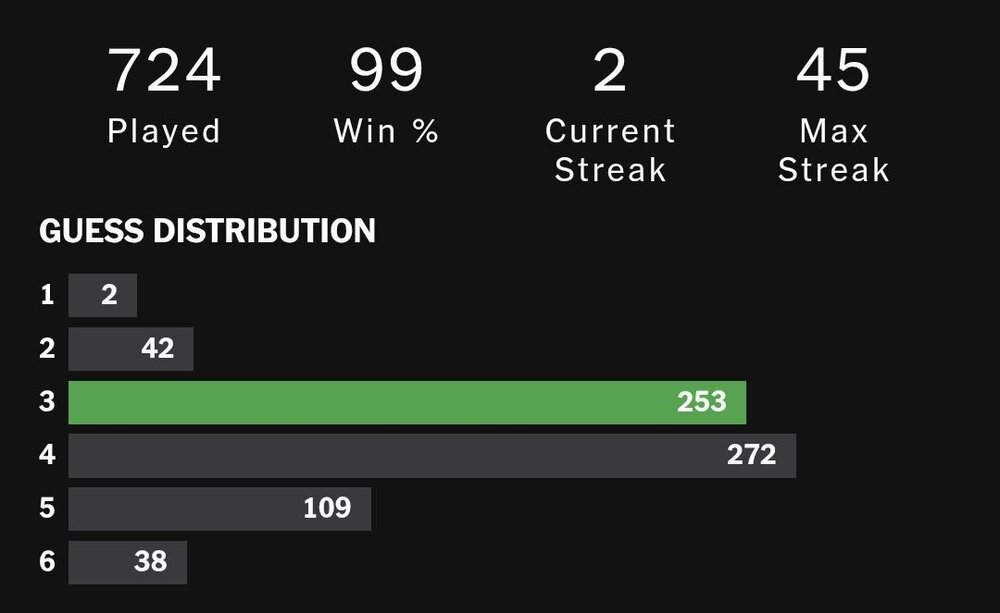The width and height of the screenshot is (1000, 613).
Task: Select the Max Streak label
Action: coord(833,150)
